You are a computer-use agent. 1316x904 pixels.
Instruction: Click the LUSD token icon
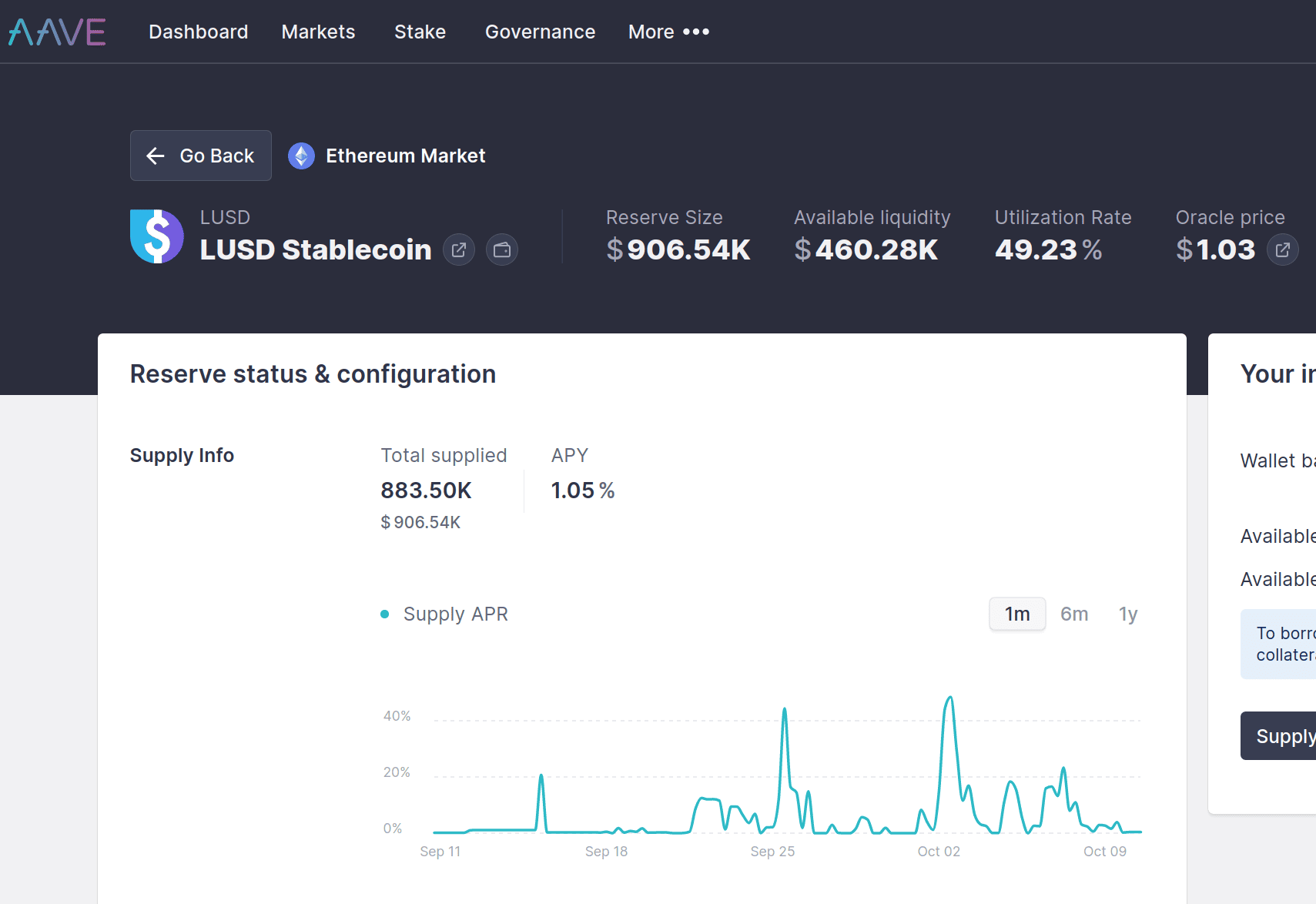[156, 236]
